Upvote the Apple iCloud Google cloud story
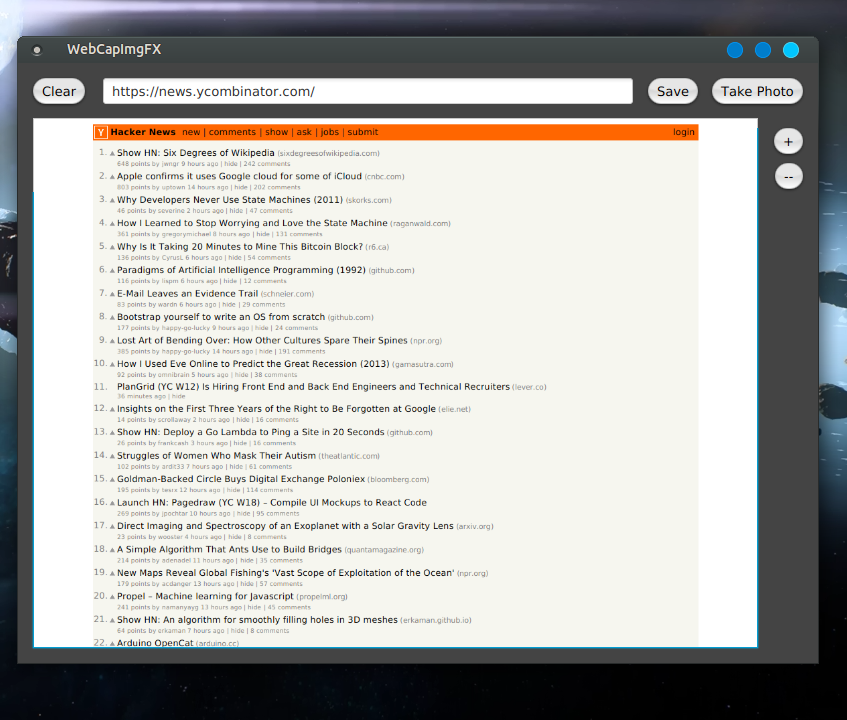The image size is (847, 720). tap(113, 177)
